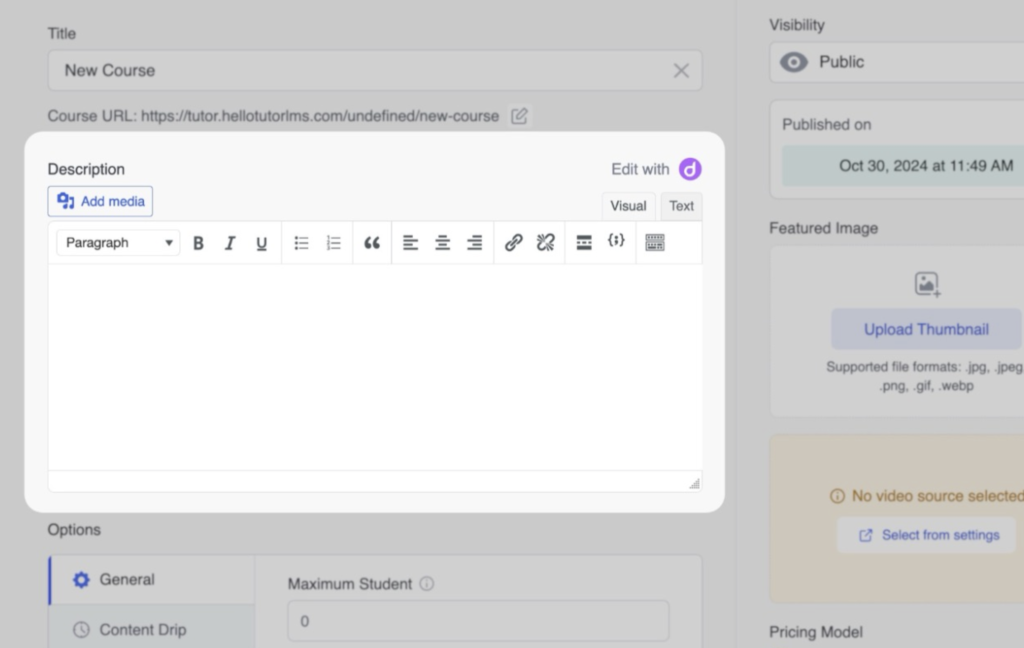The image size is (1024, 648).
Task: Apply blockquote formatting
Action: pyautogui.click(x=372, y=243)
